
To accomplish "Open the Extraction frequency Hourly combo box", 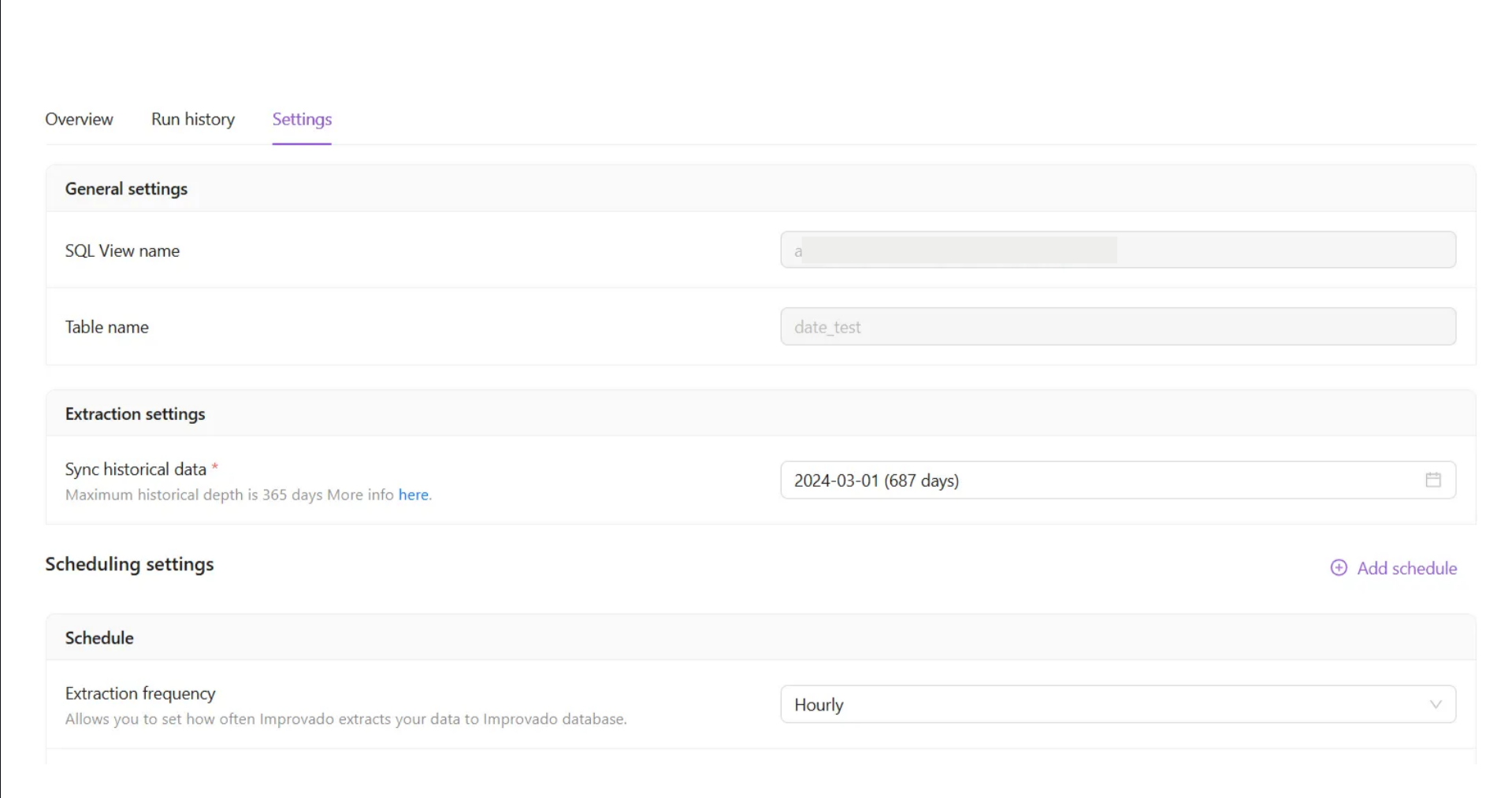I will click(1103, 704).
